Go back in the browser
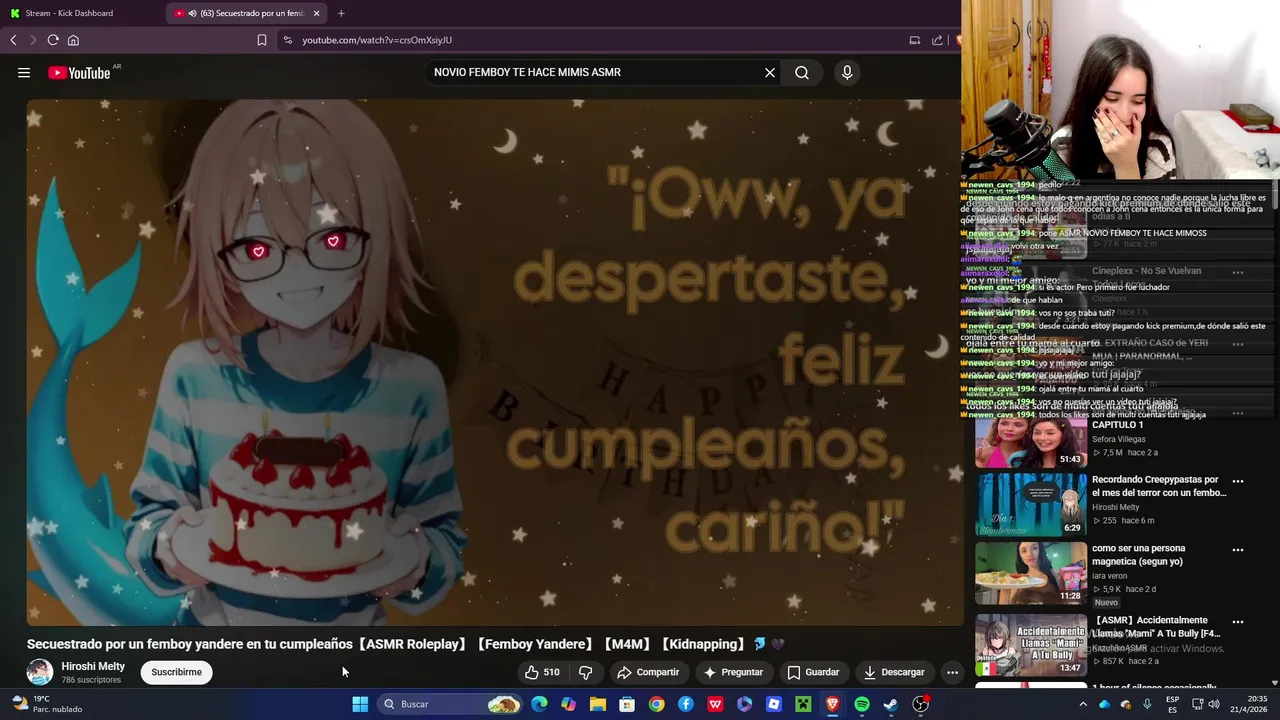This screenshot has height=720, width=1280. (13, 40)
